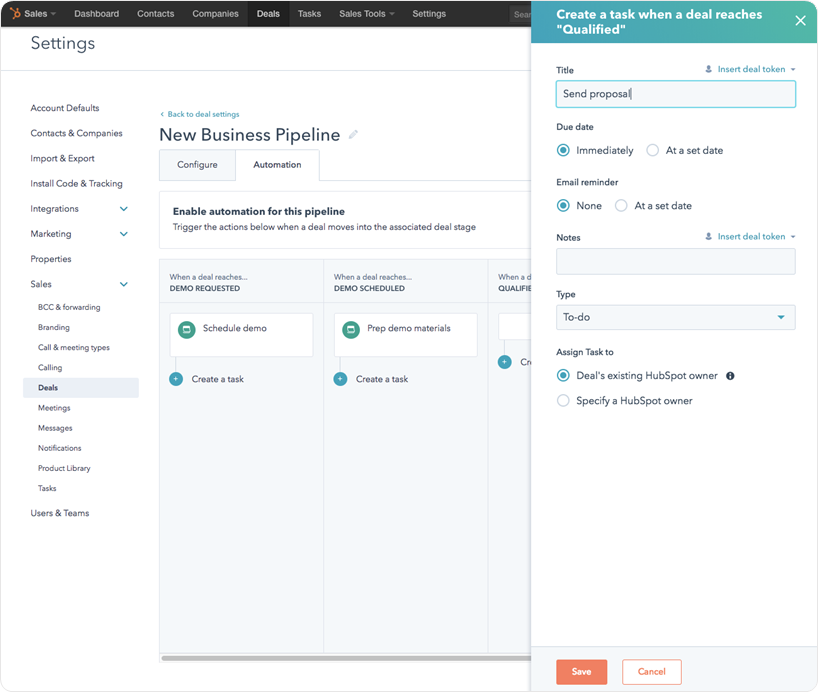This screenshot has width=818, height=692.
Task: Click the plus icon under Demo Scheduled
Action: pos(341,379)
